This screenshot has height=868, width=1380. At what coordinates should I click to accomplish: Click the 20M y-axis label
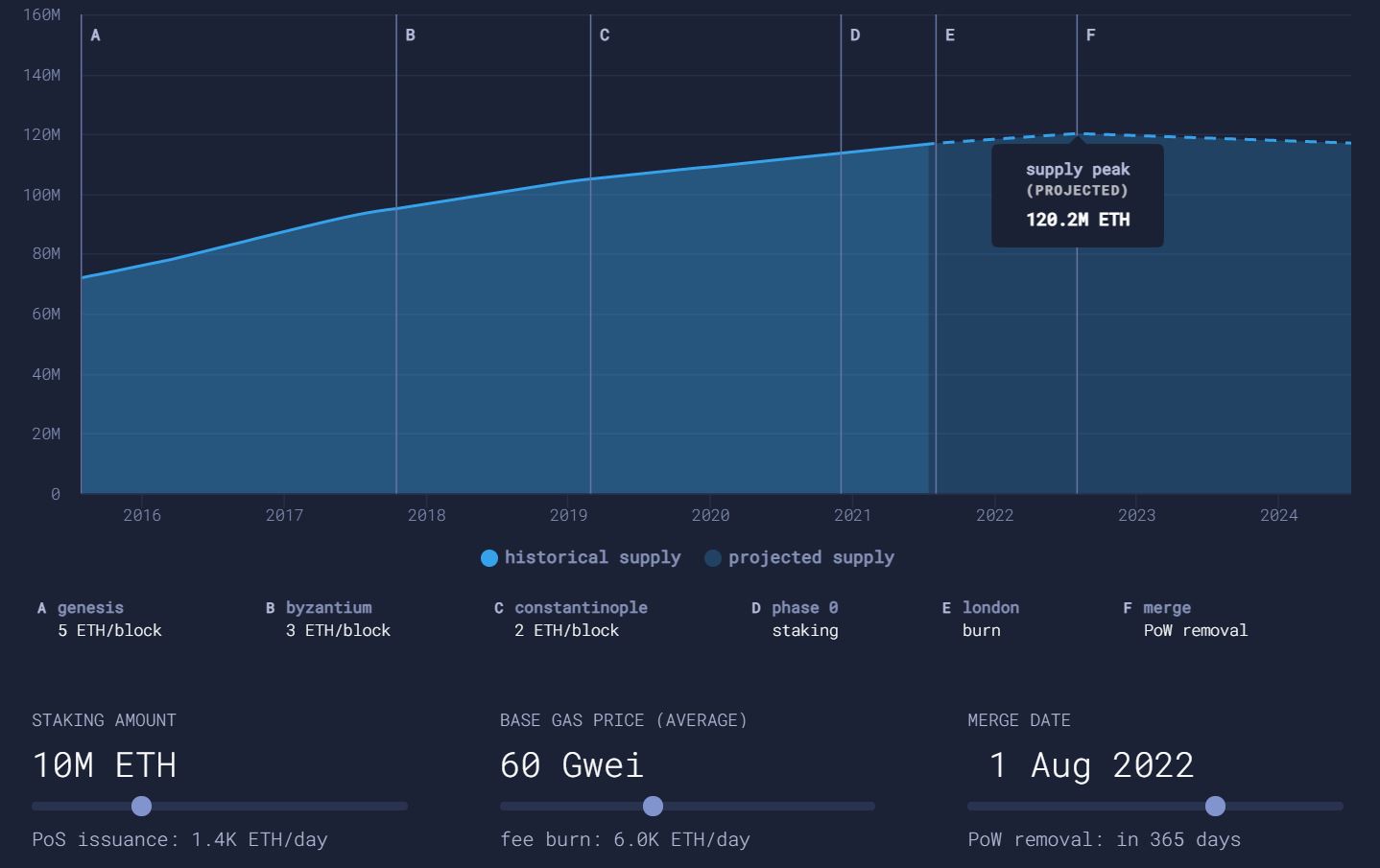pos(45,434)
